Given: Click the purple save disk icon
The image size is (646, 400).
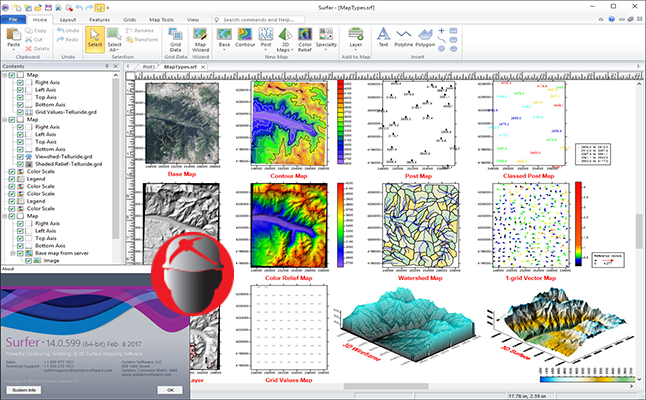Looking at the screenshot, I should [x=48, y=7].
